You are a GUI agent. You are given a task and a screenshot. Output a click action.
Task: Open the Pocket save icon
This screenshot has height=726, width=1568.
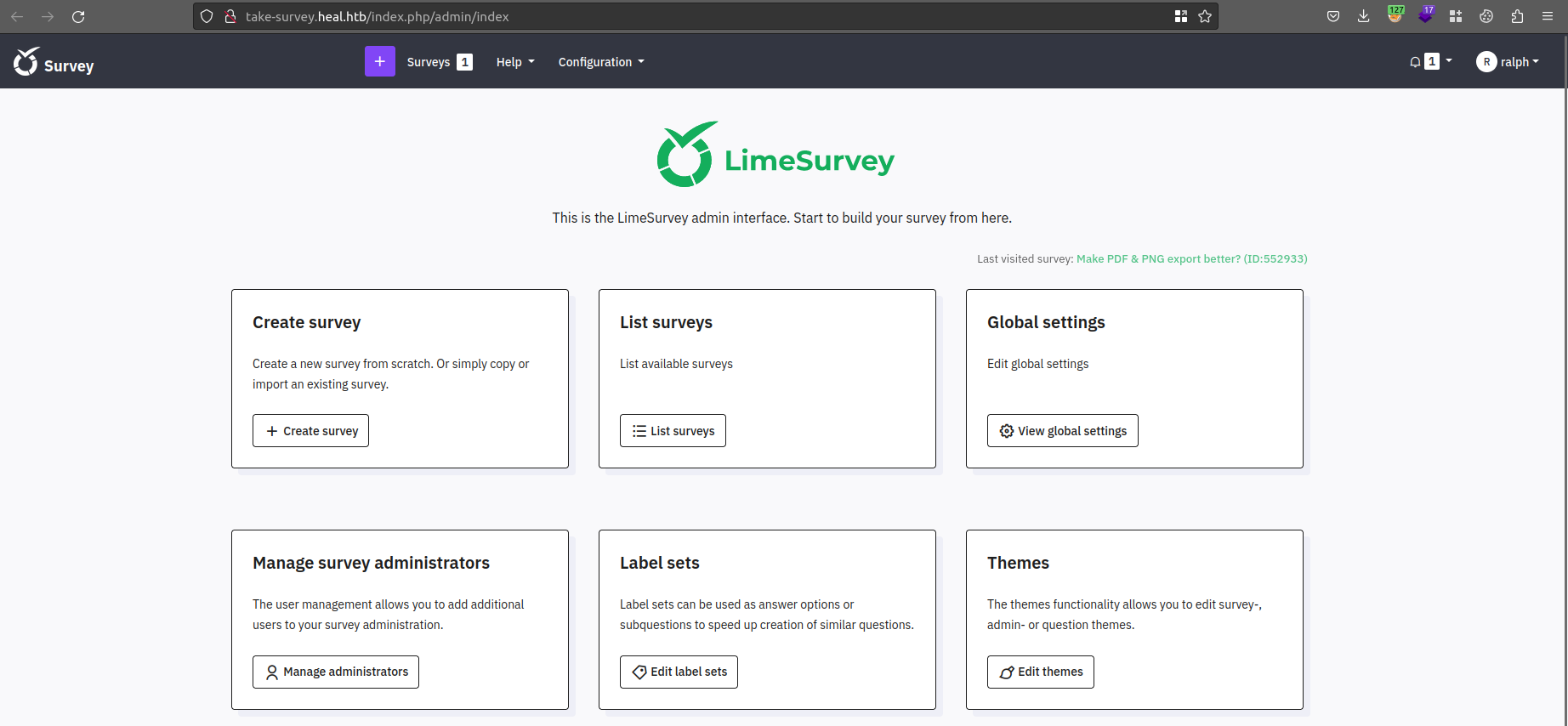[1333, 16]
